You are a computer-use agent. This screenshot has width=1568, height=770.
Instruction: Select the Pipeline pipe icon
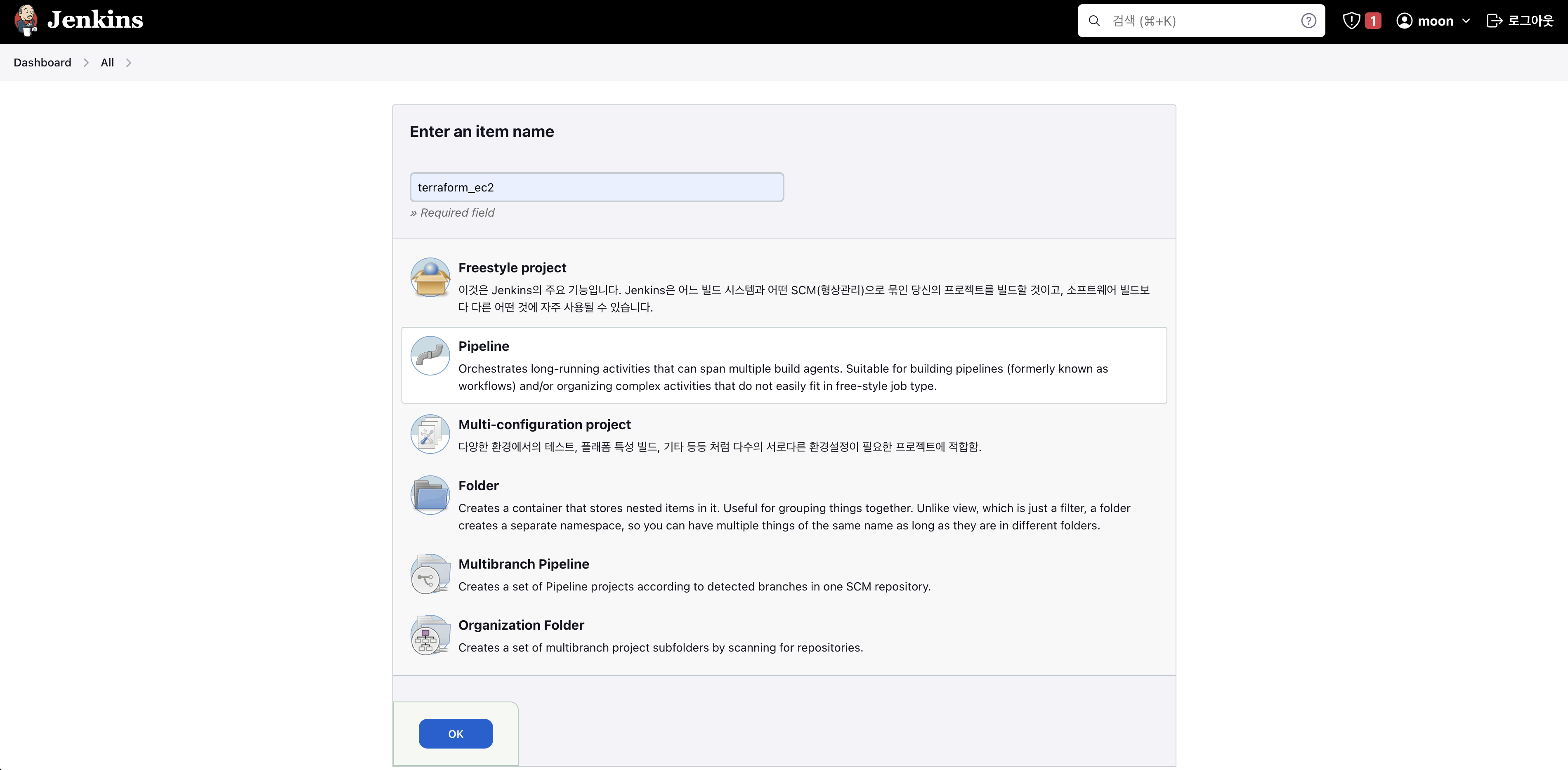coord(430,356)
